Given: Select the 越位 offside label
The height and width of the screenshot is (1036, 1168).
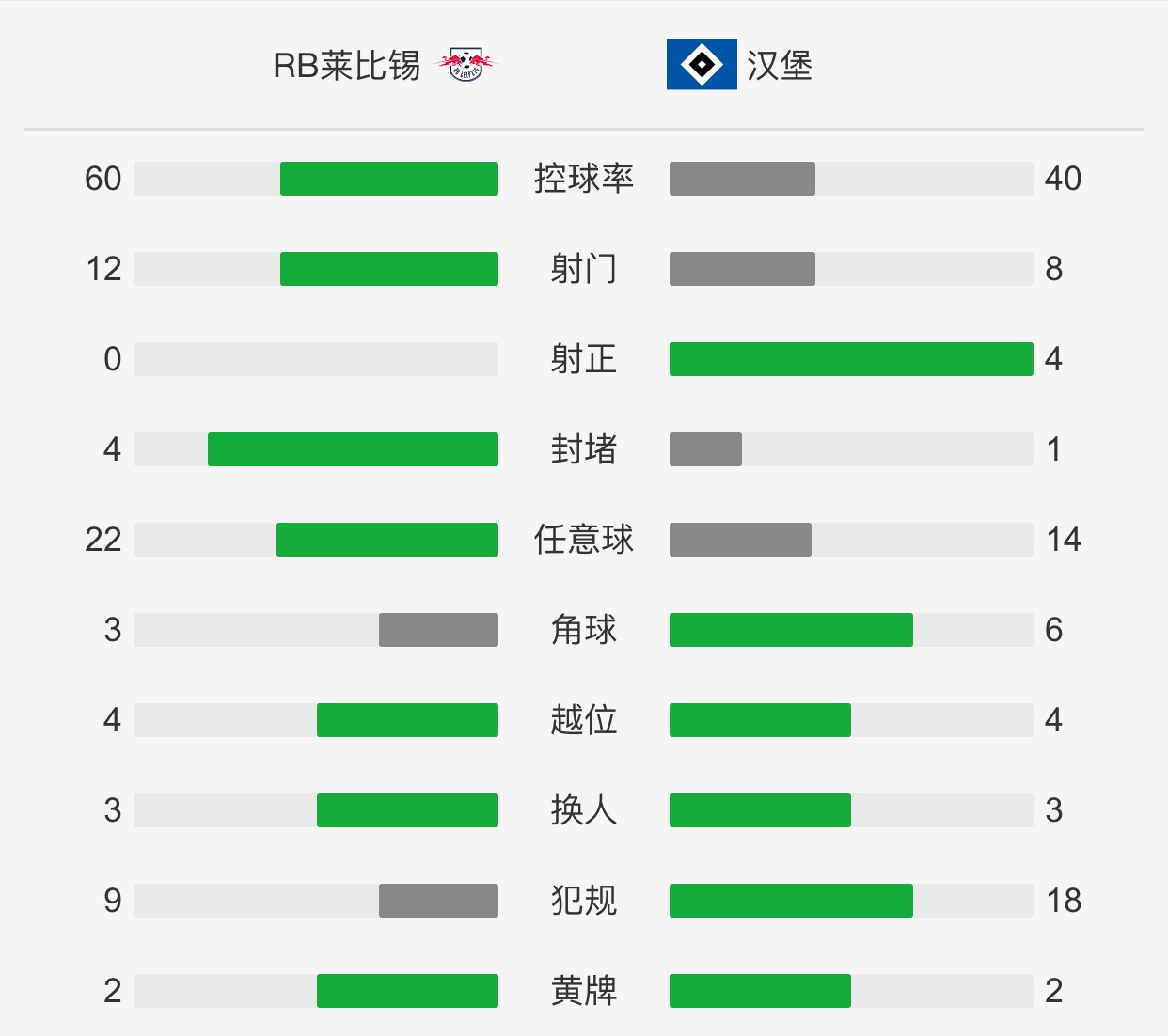Looking at the screenshot, I should (x=584, y=720).
